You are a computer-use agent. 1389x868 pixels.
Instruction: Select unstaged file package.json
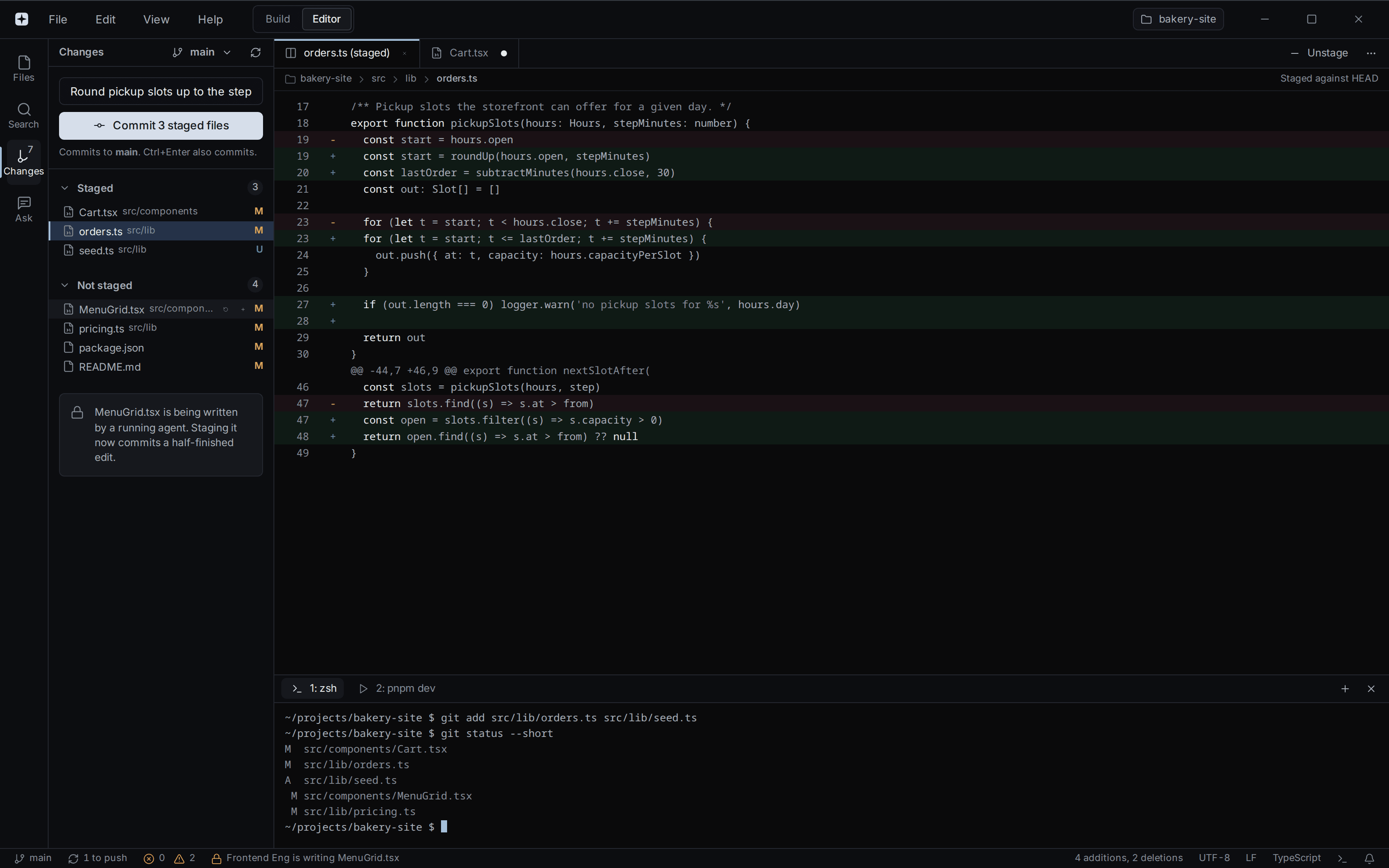[x=161, y=347]
